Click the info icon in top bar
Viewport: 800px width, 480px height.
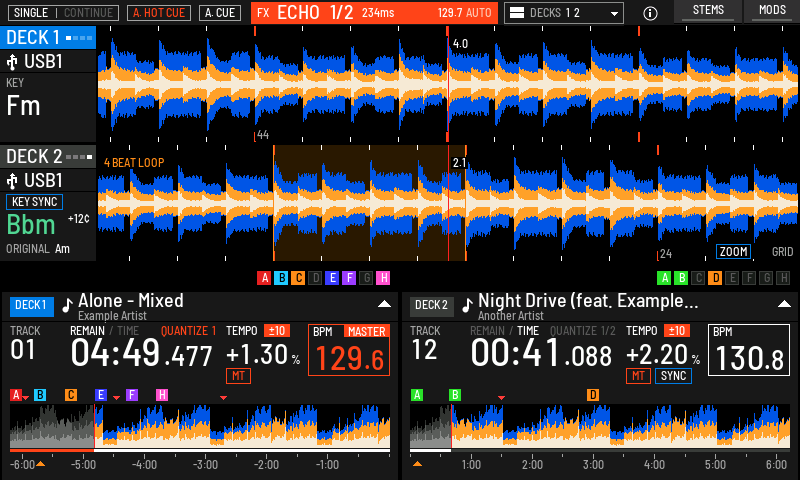tap(650, 13)
